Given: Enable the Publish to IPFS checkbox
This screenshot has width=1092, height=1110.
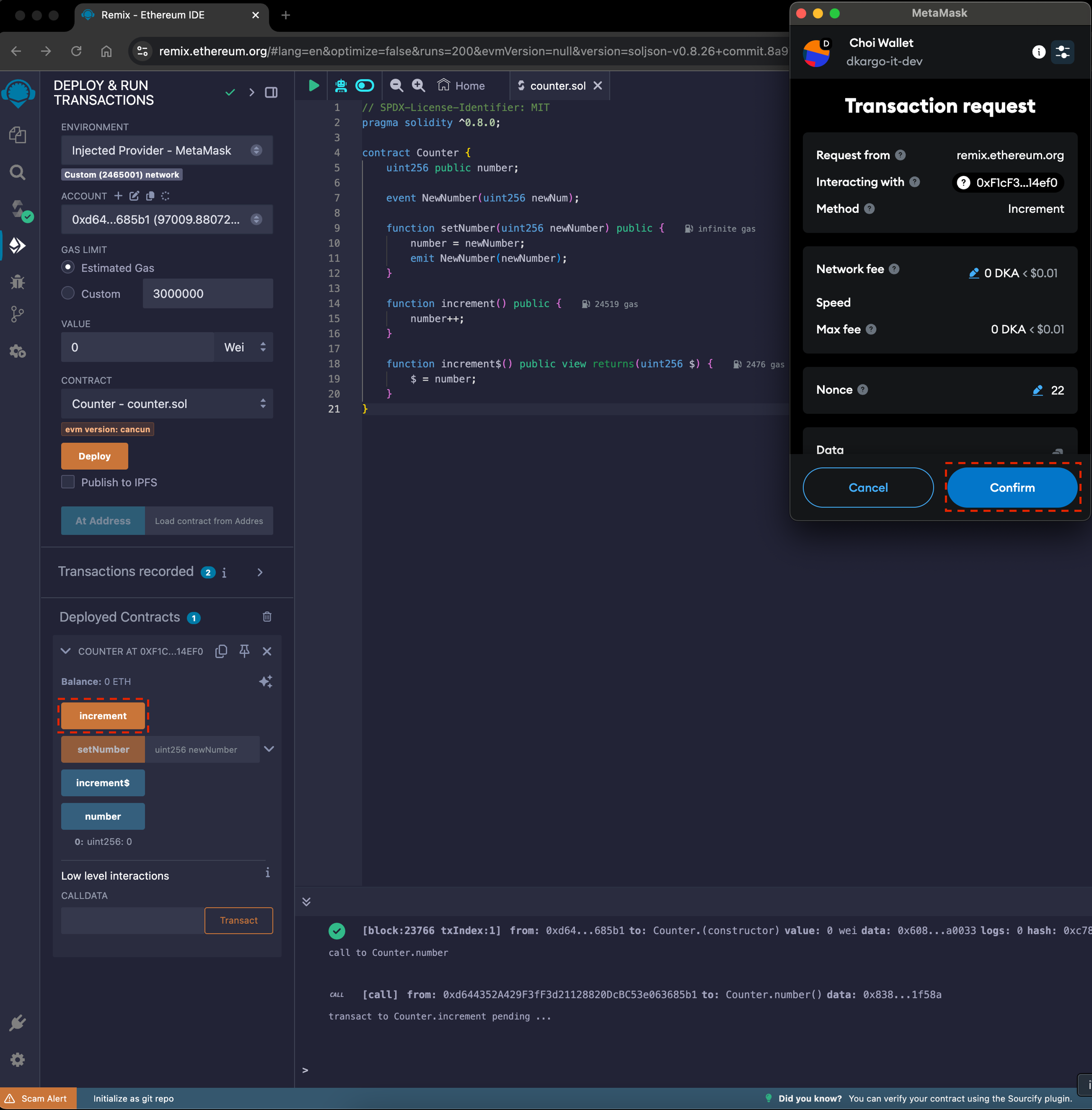Looking at the screenshot, I should tap(68, 482).
